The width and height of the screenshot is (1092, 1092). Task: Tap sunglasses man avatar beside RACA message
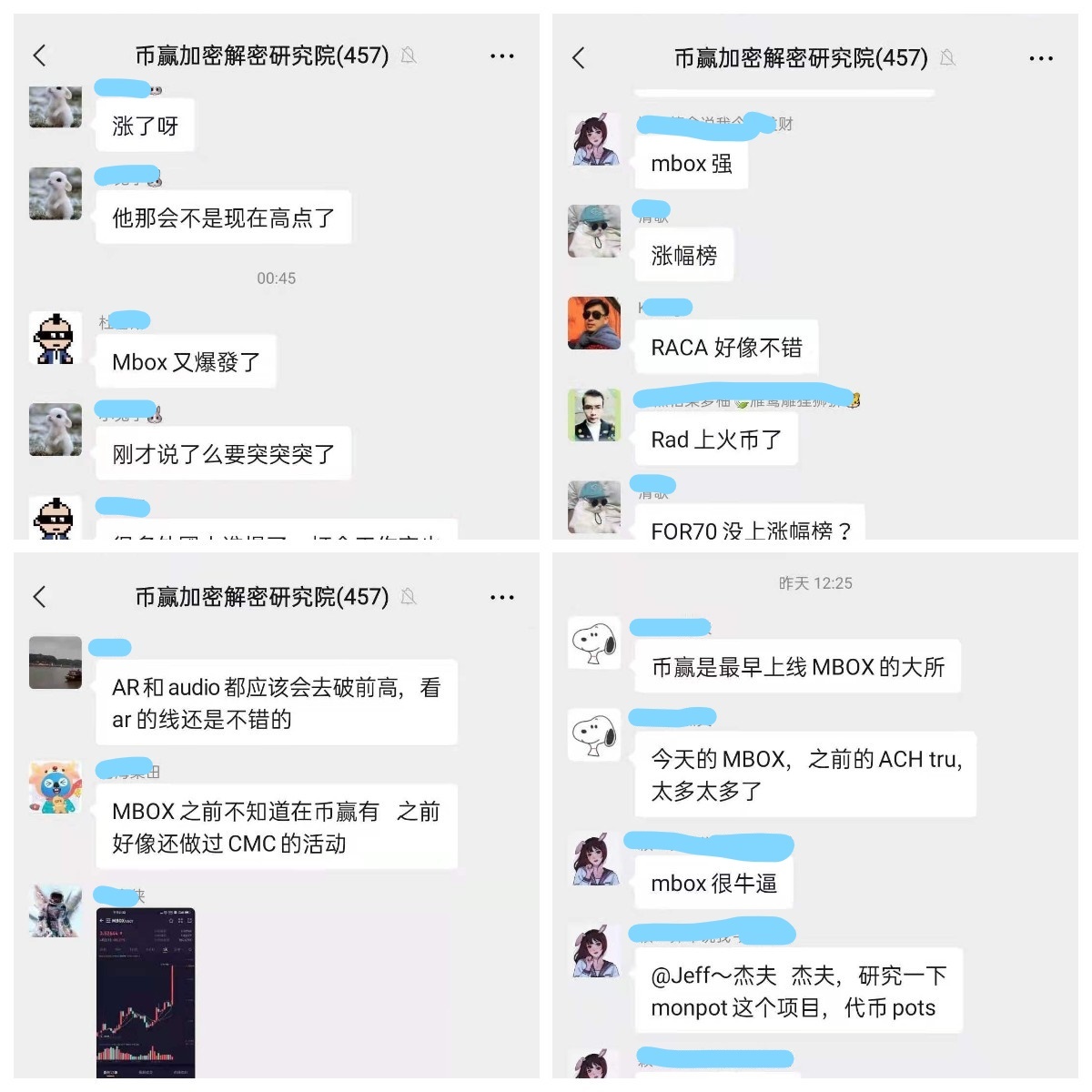[x=594, y=322]
